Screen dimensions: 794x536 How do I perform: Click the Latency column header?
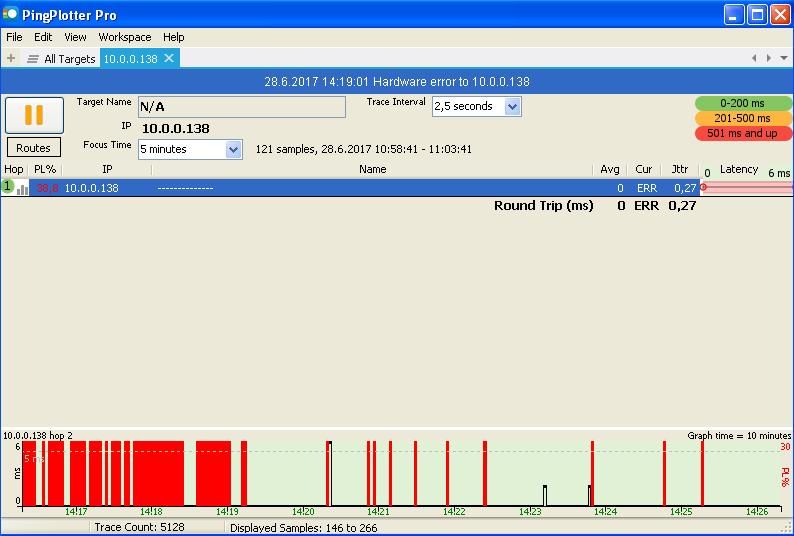pos(739,169)
